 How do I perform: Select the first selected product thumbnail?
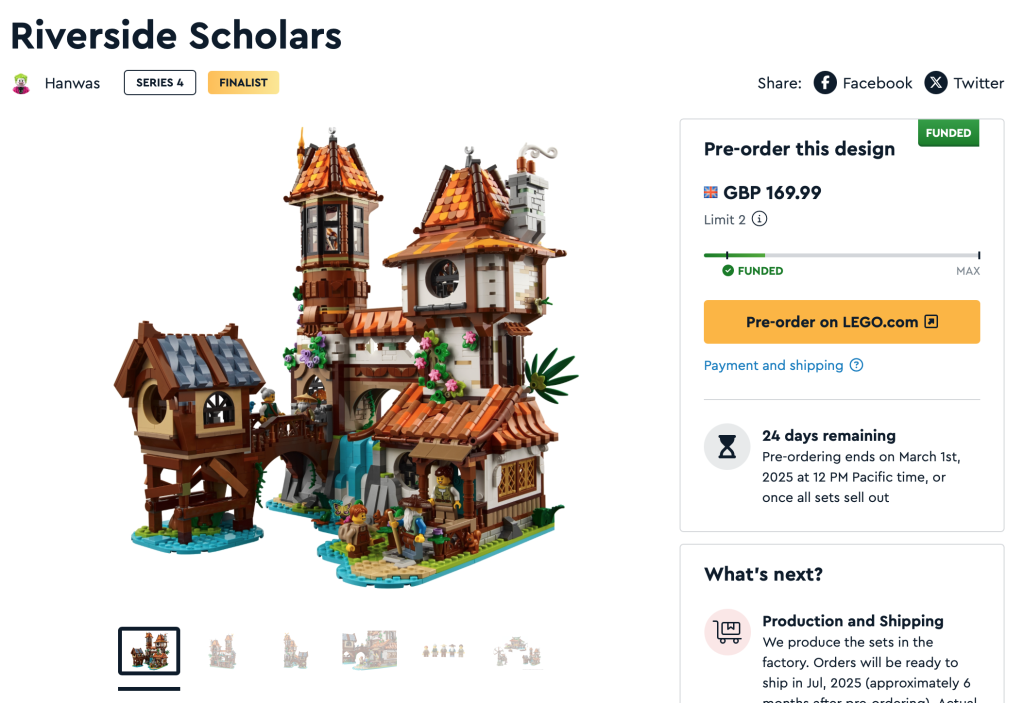tap(149, 651)
